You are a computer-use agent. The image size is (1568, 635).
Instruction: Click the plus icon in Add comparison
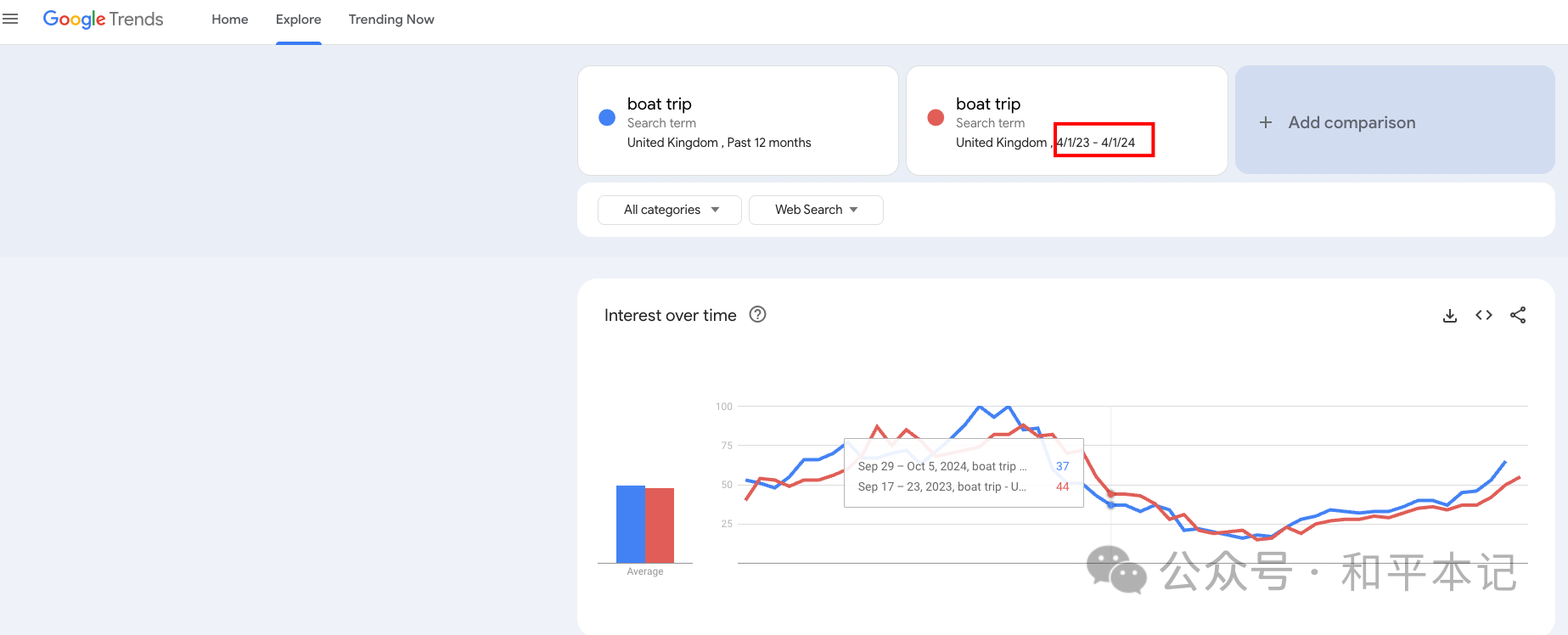tap(1266, 122)
